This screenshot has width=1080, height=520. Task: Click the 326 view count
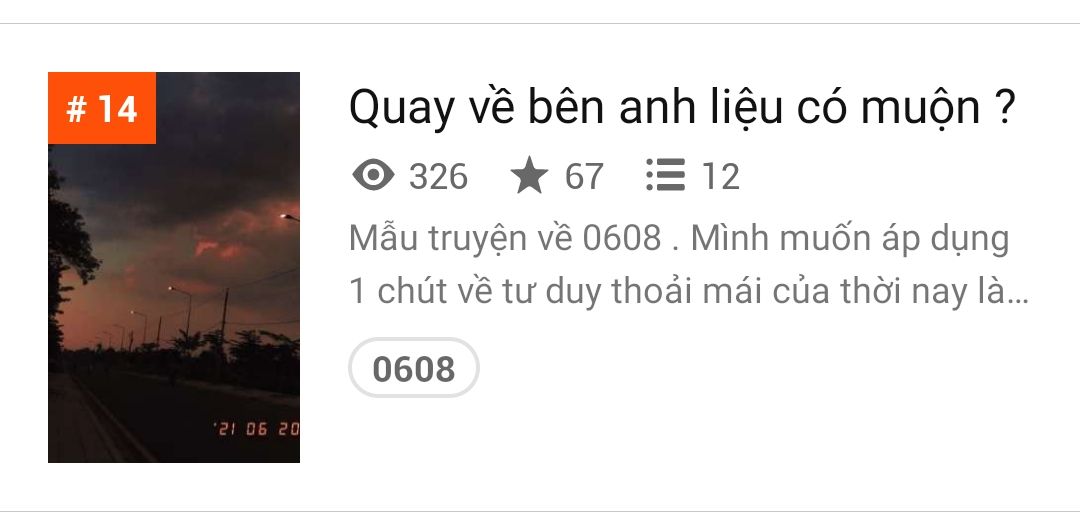tap(438, 176)
